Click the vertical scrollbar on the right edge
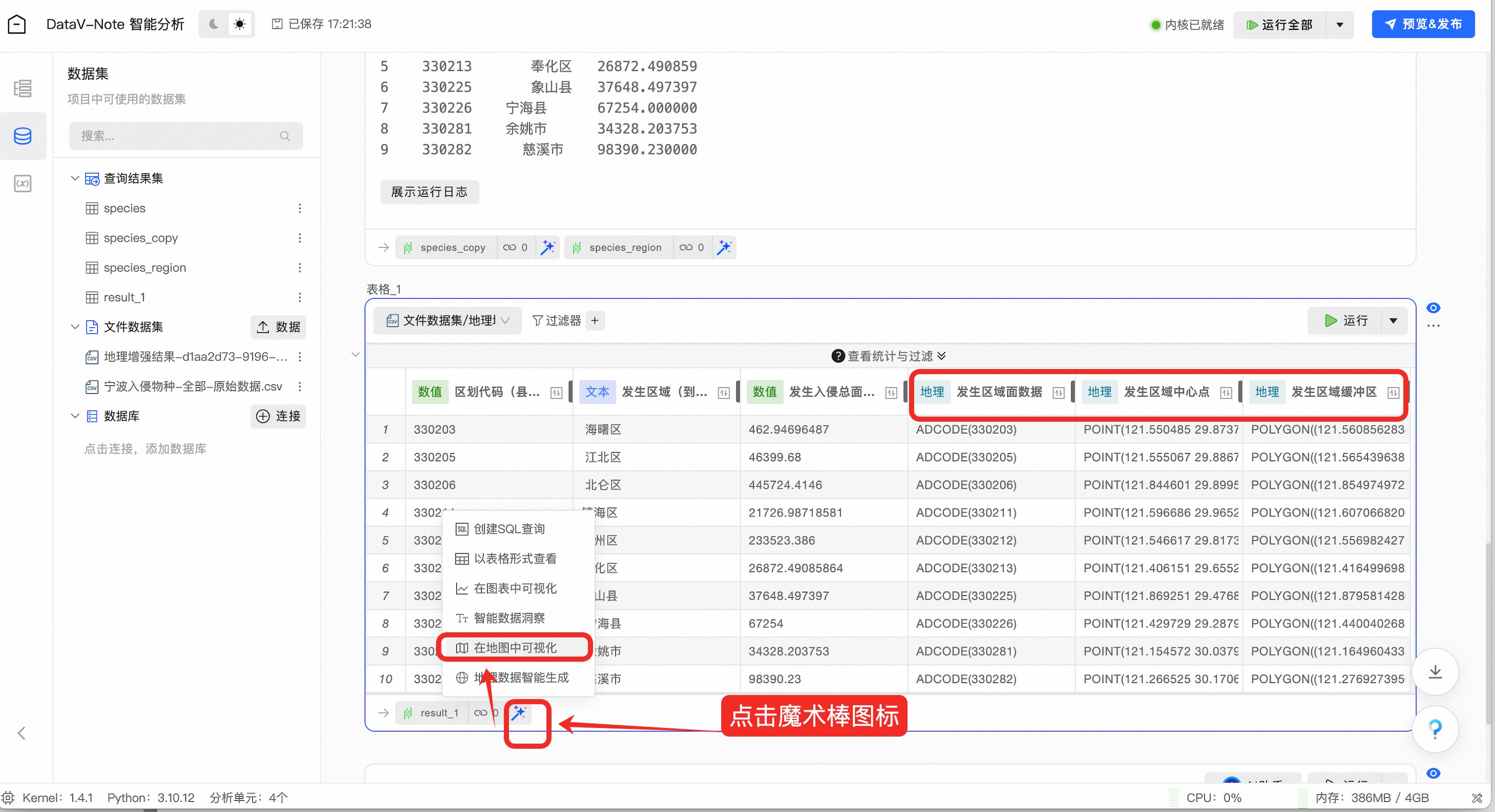Image resolution: width=1495 pixels, height=812 pixels. tap(1488, 632)
